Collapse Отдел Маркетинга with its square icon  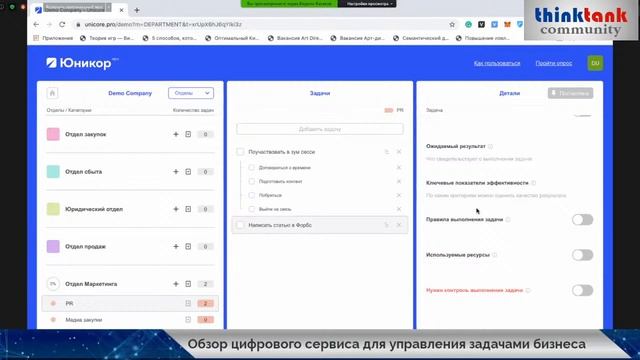[188, 284]
